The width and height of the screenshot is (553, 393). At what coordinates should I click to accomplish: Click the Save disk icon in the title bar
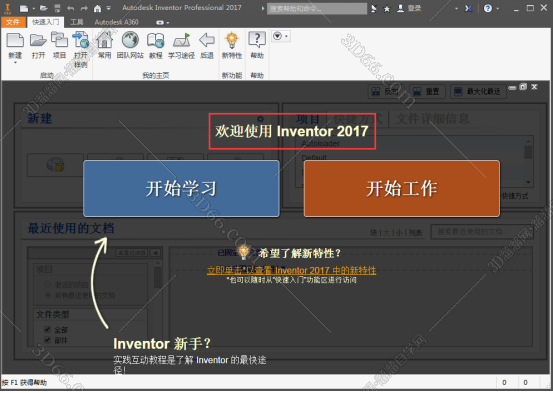click(x=57, y=8)
